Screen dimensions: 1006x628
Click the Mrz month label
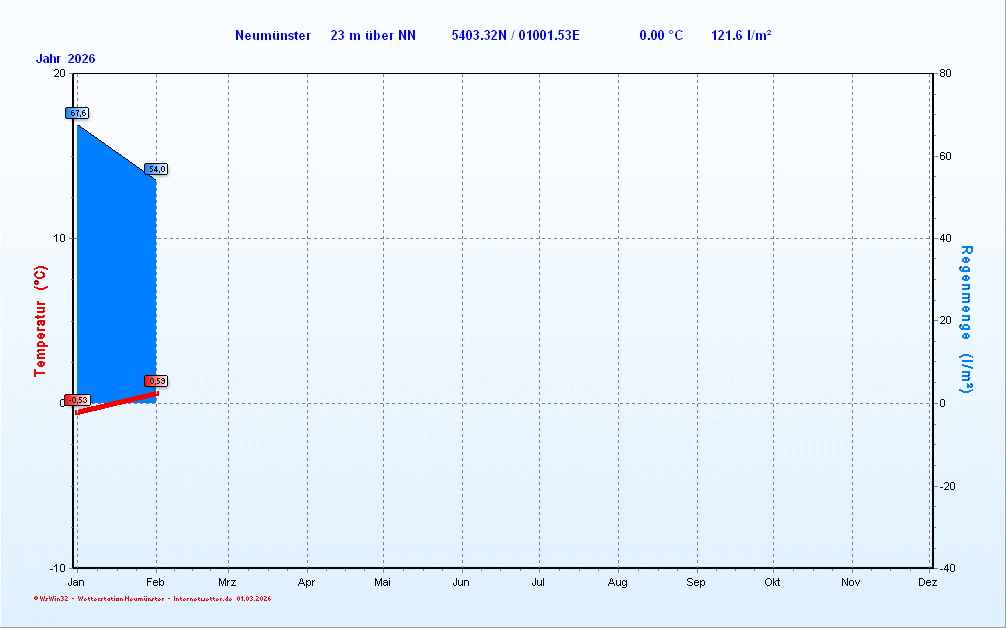click(227, 582)
